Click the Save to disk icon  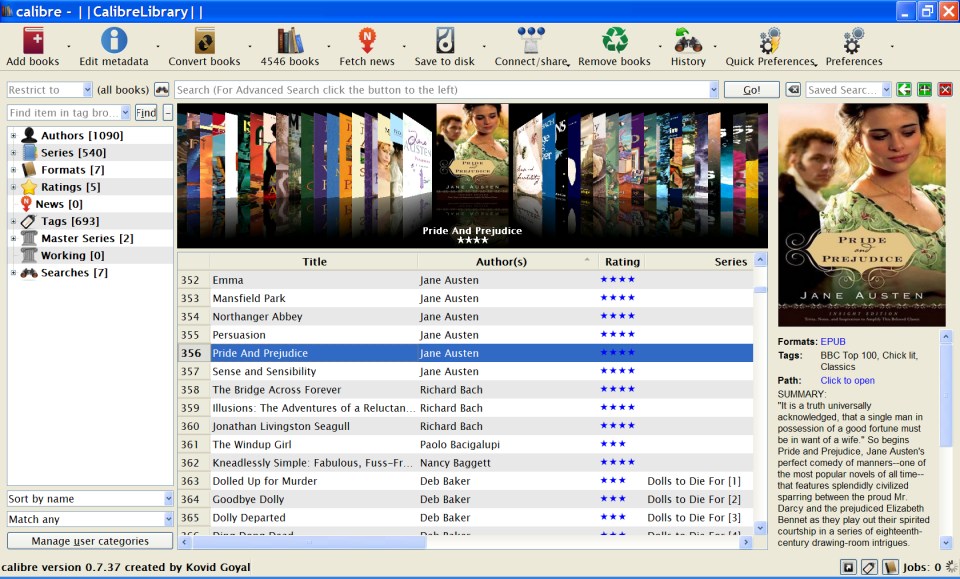[x=444, y=41]
